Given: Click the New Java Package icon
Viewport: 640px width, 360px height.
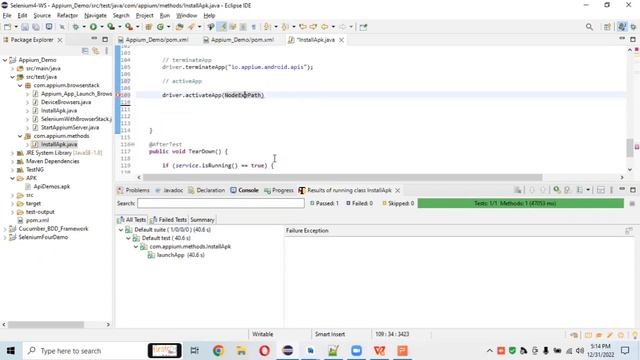Looking at the screenshot, I should click(x=149, y=27).
